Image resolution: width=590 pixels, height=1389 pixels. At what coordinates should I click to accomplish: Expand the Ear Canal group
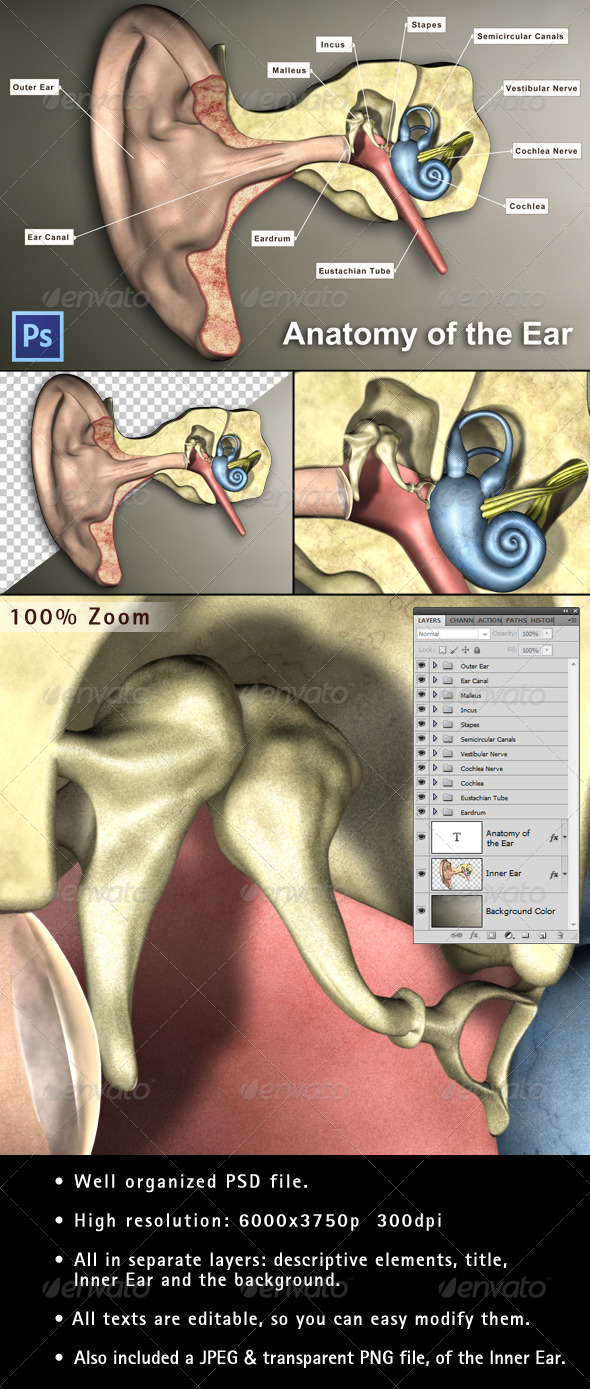click(435, 680)
